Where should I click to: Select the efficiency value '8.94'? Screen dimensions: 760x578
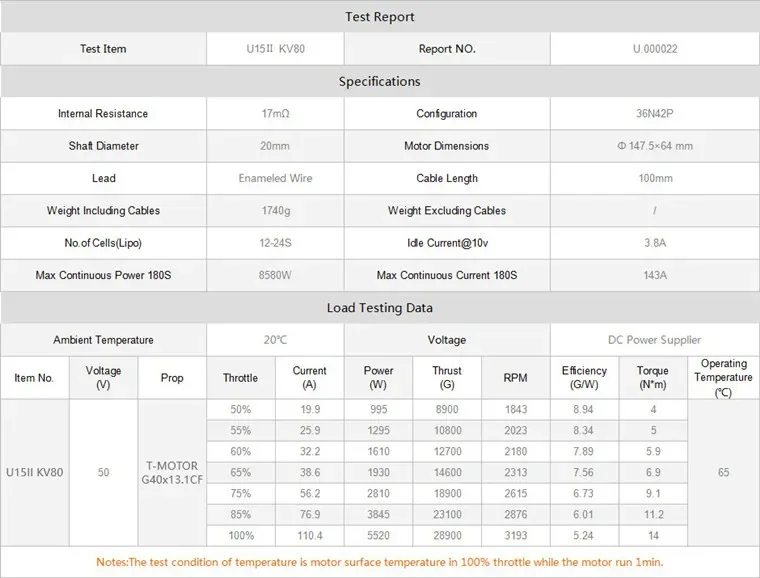click(583, 409)
